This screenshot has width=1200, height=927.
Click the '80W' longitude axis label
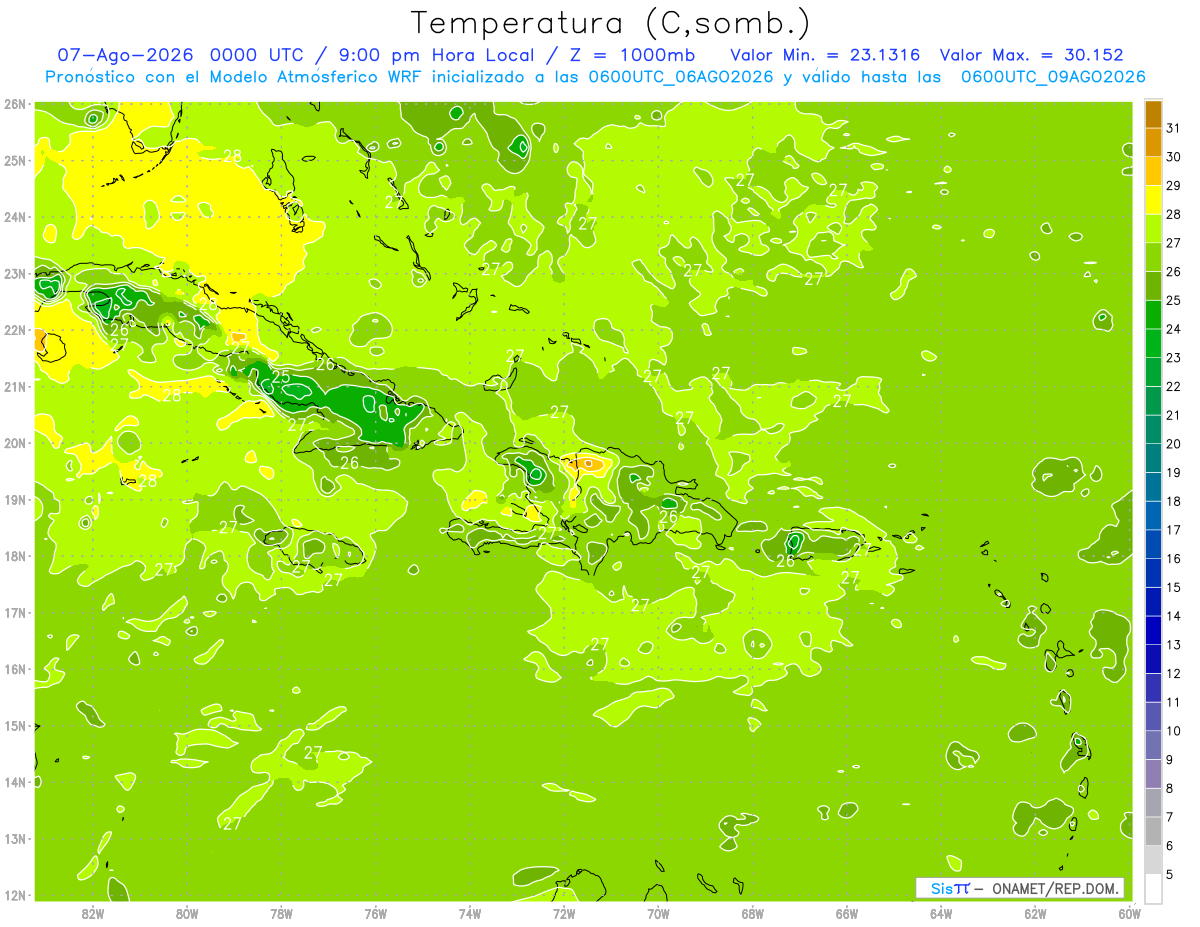tap(187, 913)
